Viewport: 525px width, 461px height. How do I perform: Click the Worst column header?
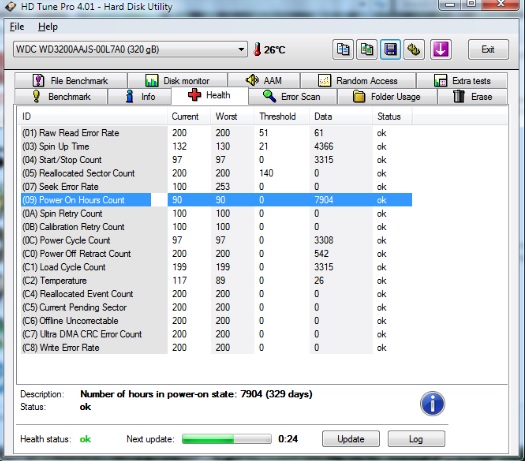[233, 117]
